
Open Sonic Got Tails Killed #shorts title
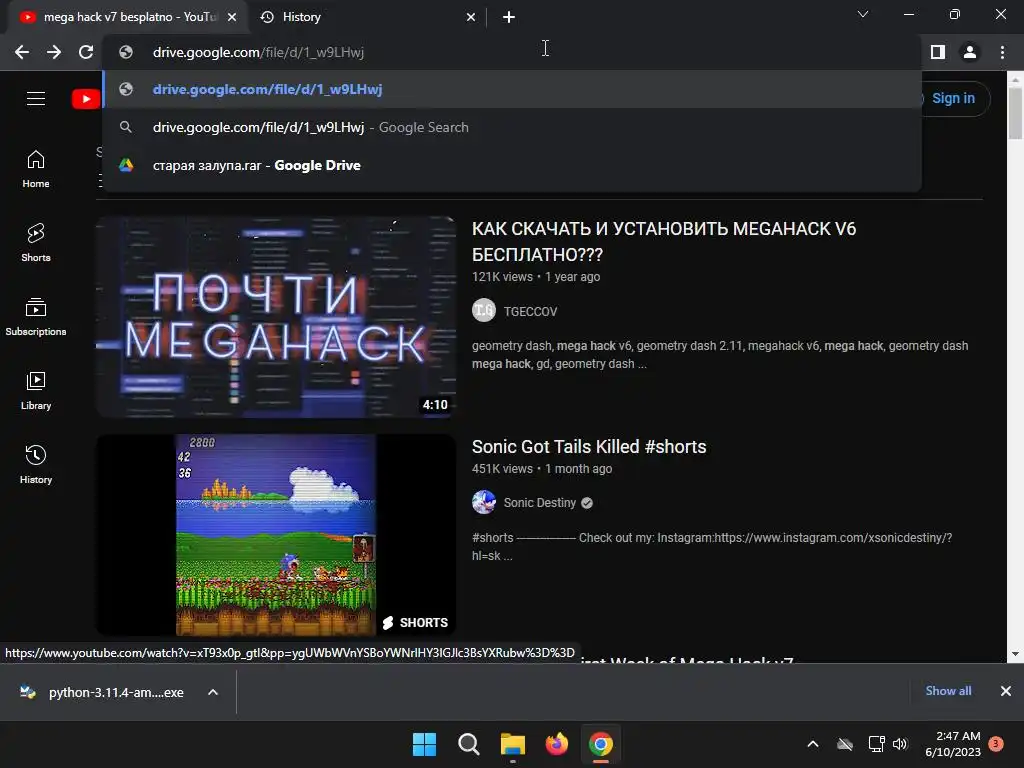tap(589, 447)
